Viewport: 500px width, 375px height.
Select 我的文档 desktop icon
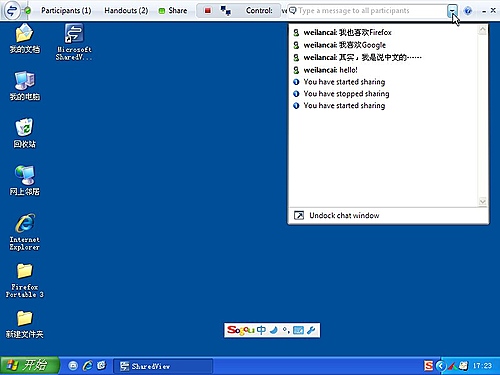point(24,39)
